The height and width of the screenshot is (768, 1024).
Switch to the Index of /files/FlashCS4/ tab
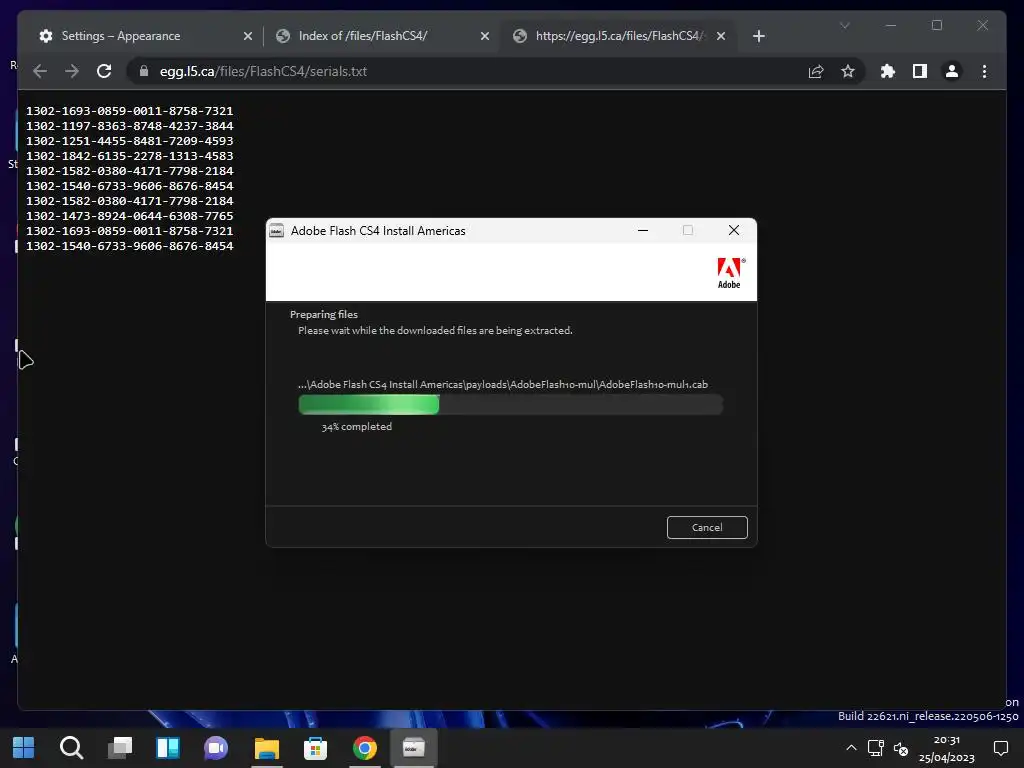tap(382, 36)
